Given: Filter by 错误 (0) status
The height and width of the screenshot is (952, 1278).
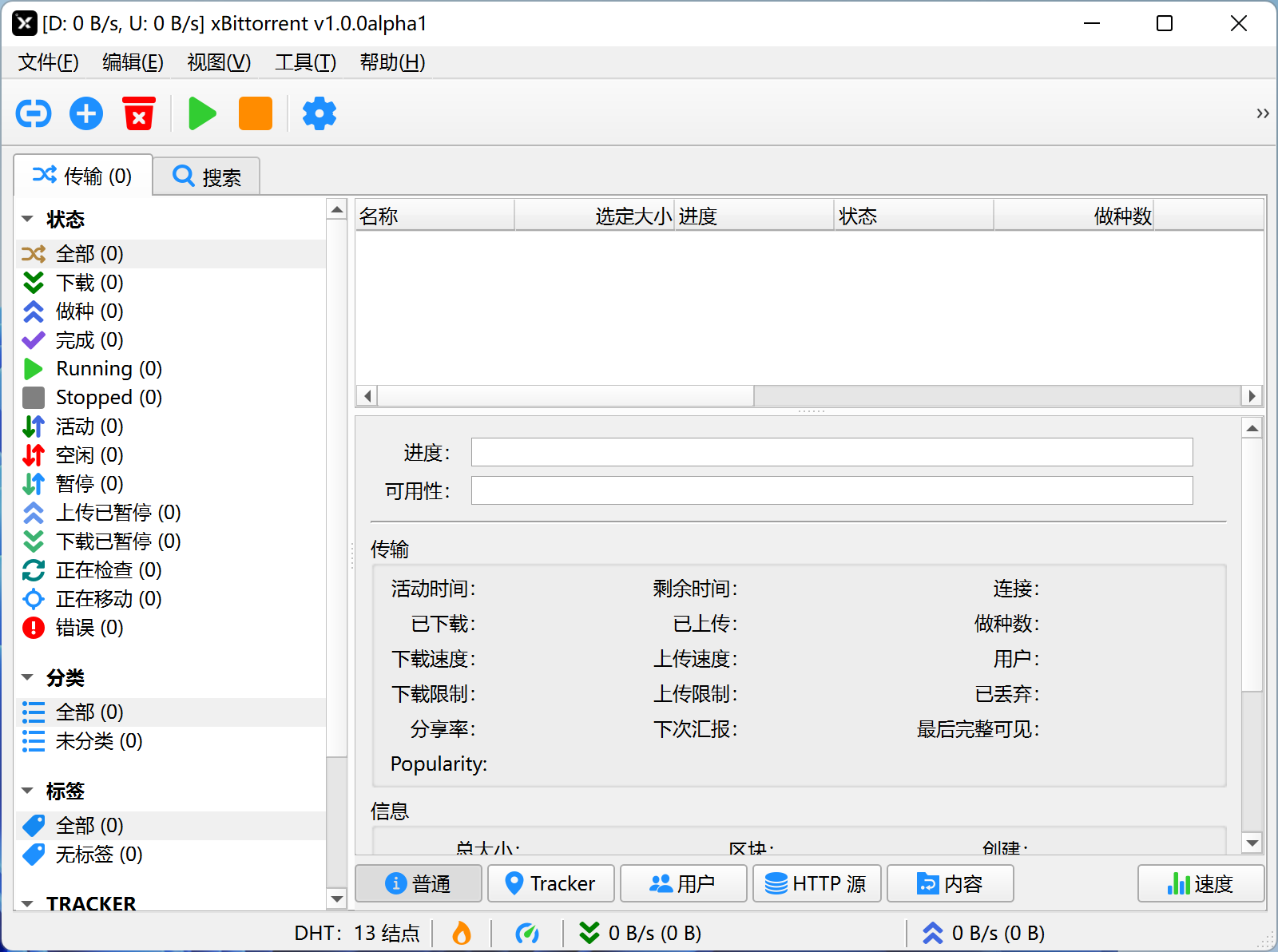Looking at the screenshot, I should (x=170, y=628).
